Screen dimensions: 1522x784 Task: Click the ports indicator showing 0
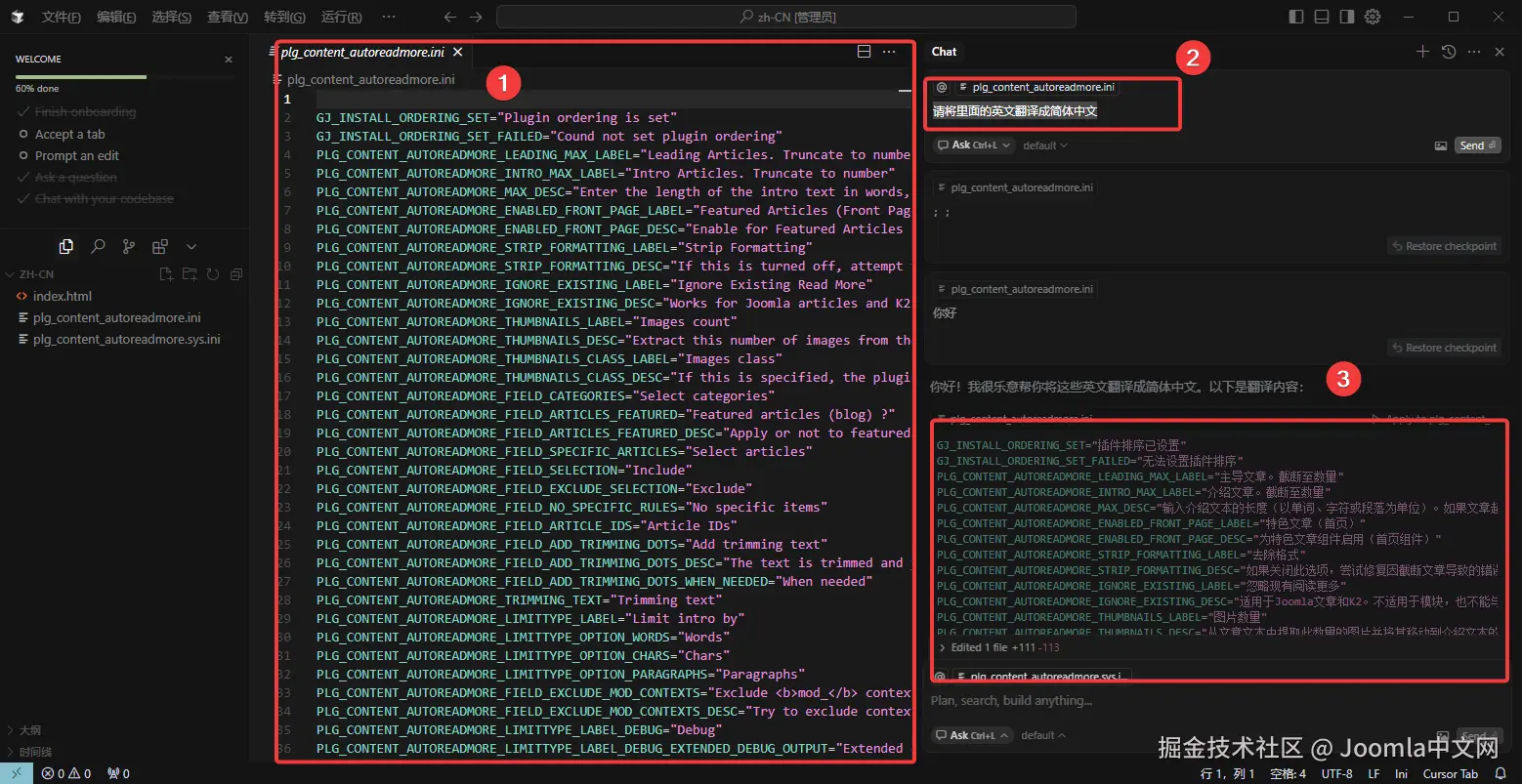[118, 773]
